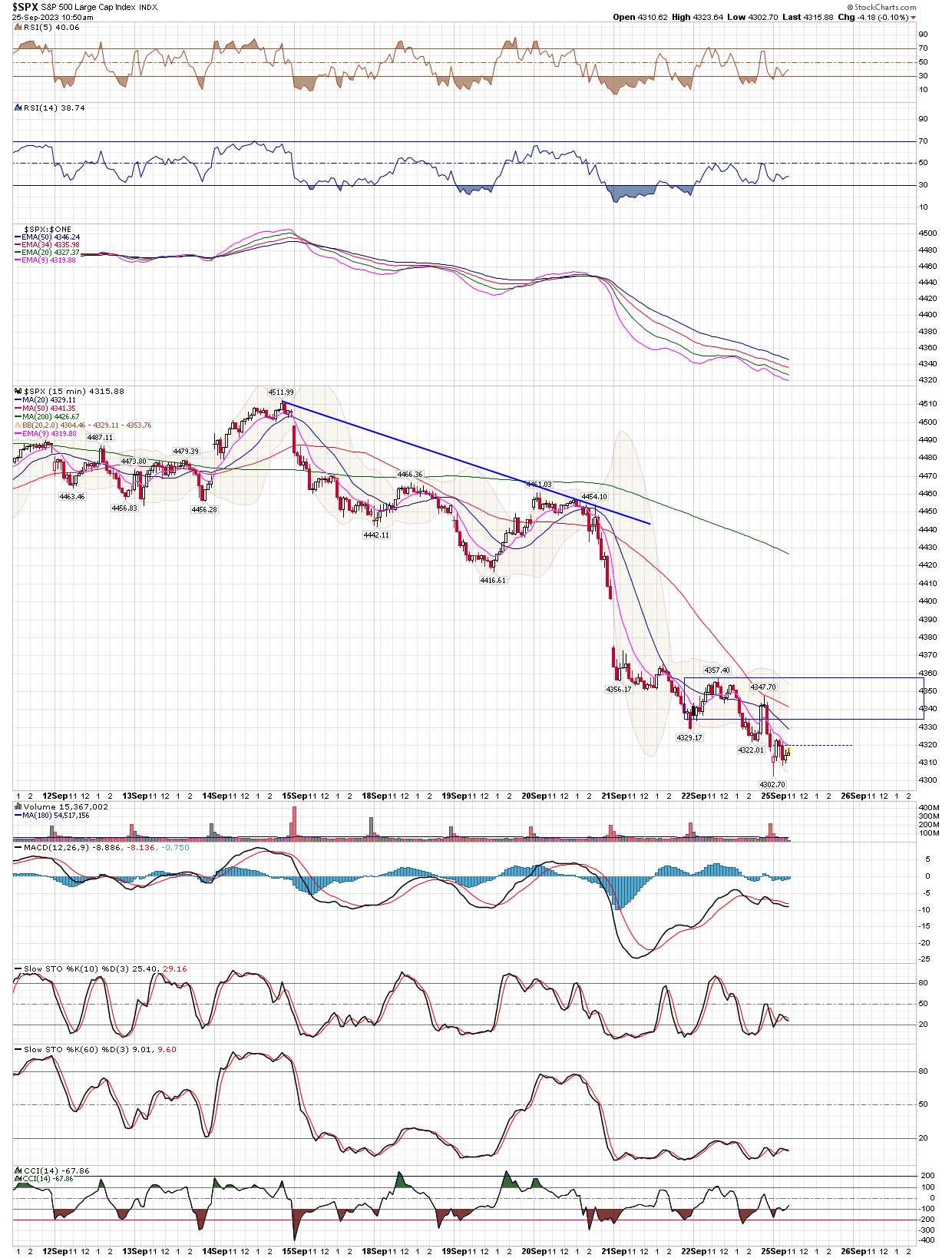The image size is (952, 1258).
Task: Click the candlestick icon beside $SPX (15 min)
Action: click(18, 392)
